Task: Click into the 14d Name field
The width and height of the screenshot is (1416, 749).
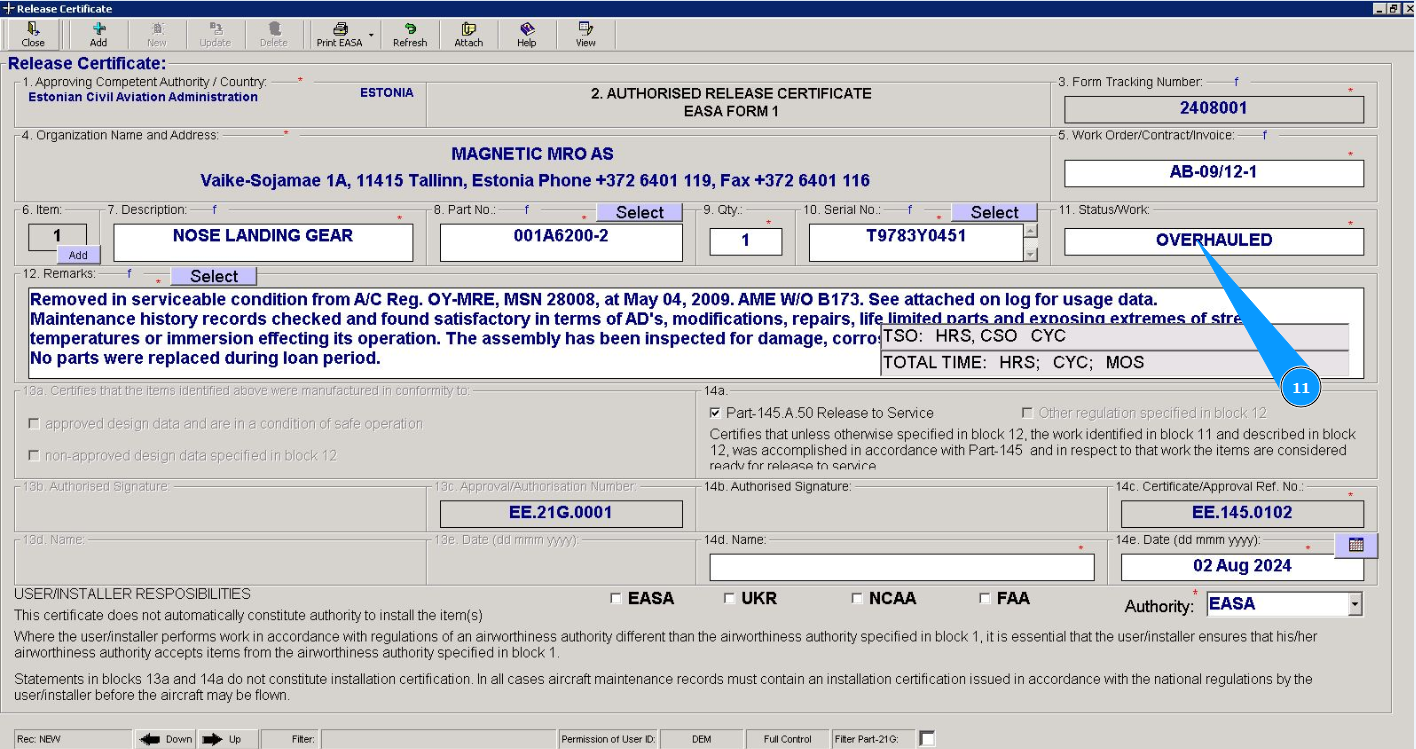Action: (x=901, y=567)
